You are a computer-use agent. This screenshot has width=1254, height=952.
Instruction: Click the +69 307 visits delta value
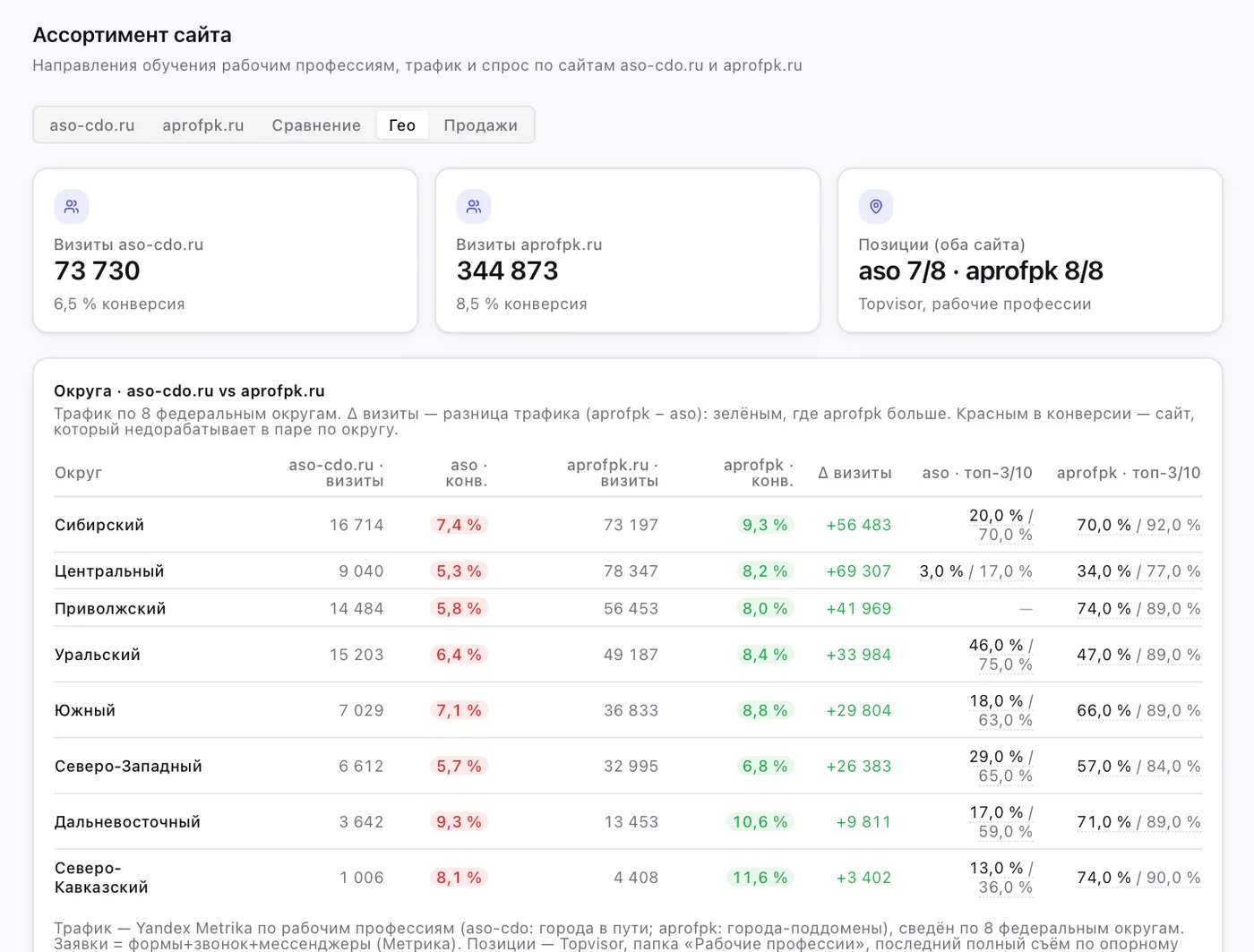coord(859,571)
